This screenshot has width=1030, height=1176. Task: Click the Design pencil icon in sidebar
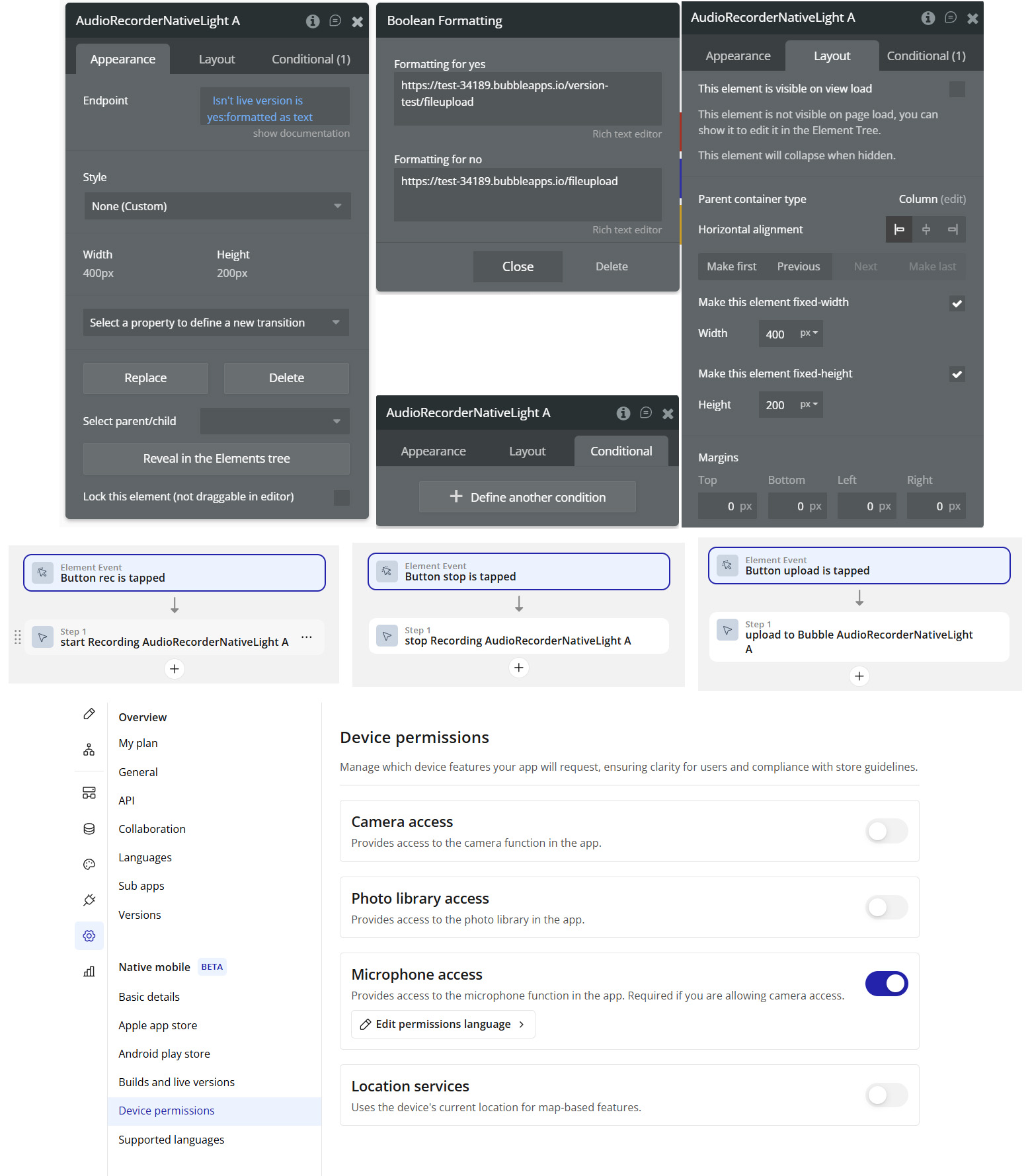coord(89,714)
